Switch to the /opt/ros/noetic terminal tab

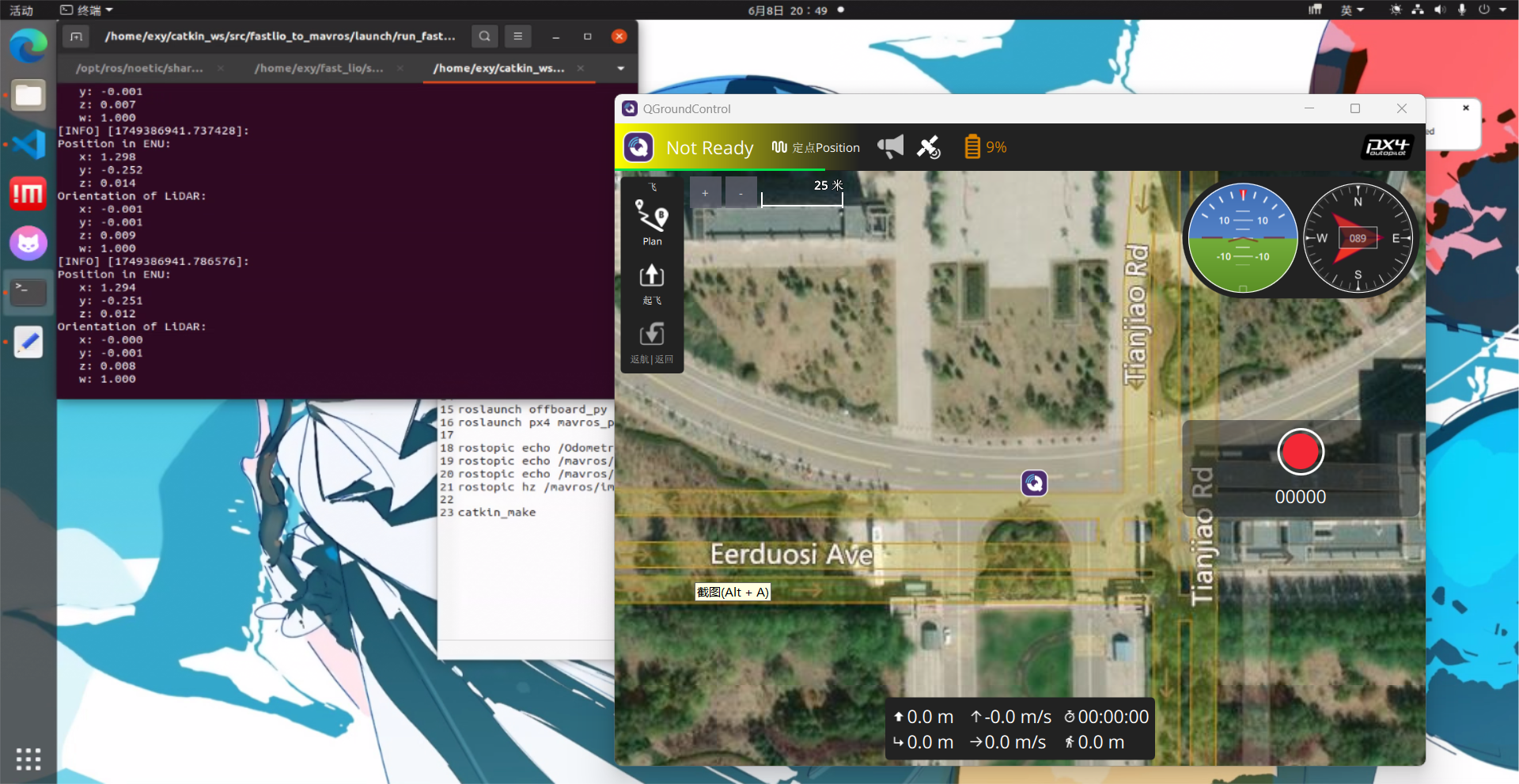pyautogui.click(x=139, y=69)
